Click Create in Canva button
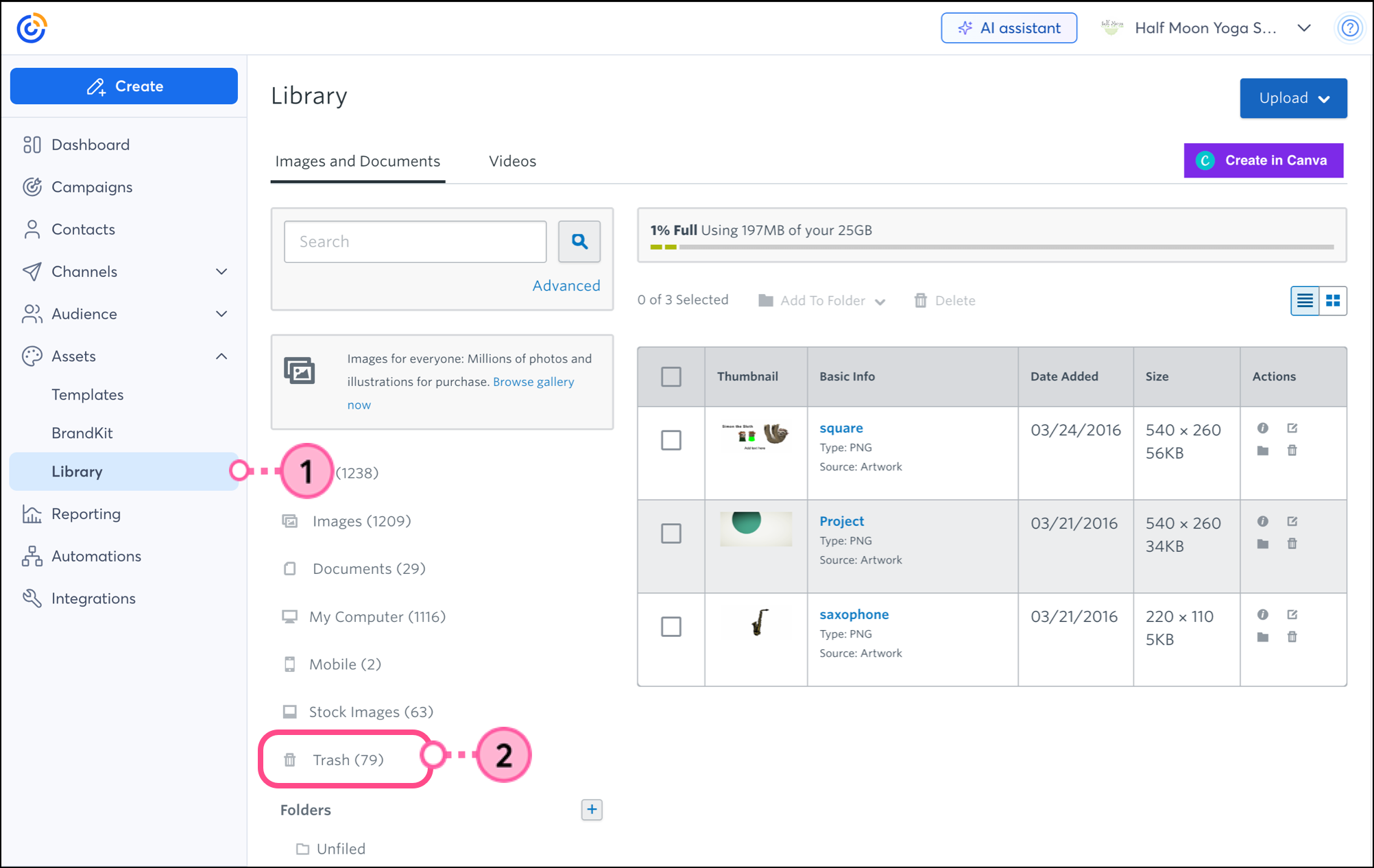This screenshot has width=1374, height=868. [x=1263, y=160]
